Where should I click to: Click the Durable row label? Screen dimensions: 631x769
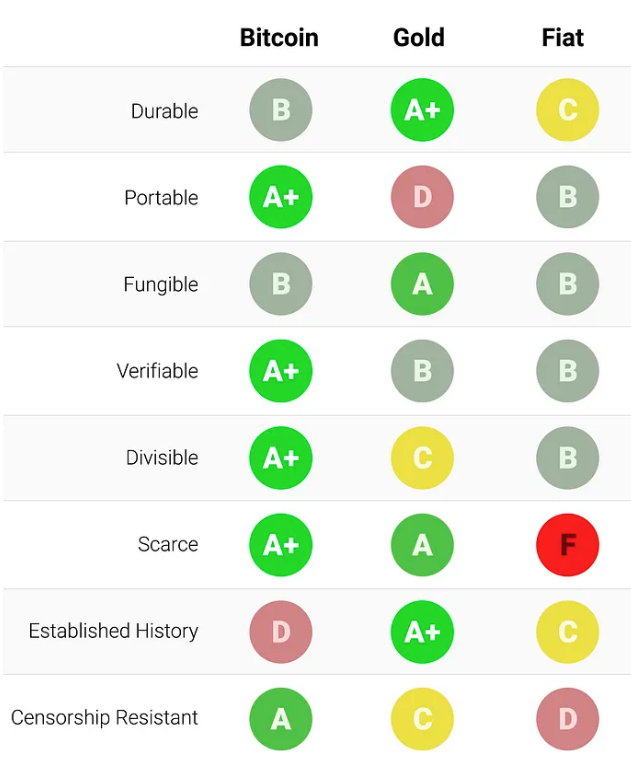click(164, 111)
